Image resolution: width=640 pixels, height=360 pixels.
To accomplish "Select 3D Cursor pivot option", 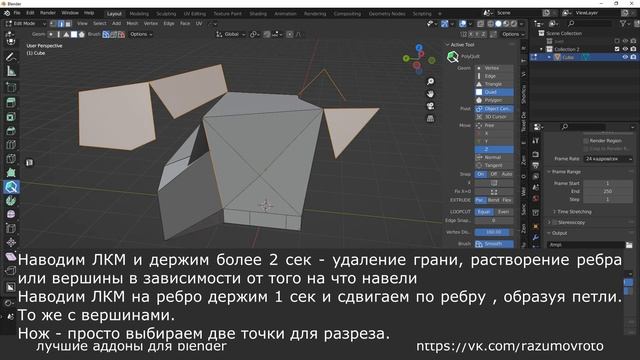I will point(494,117).
